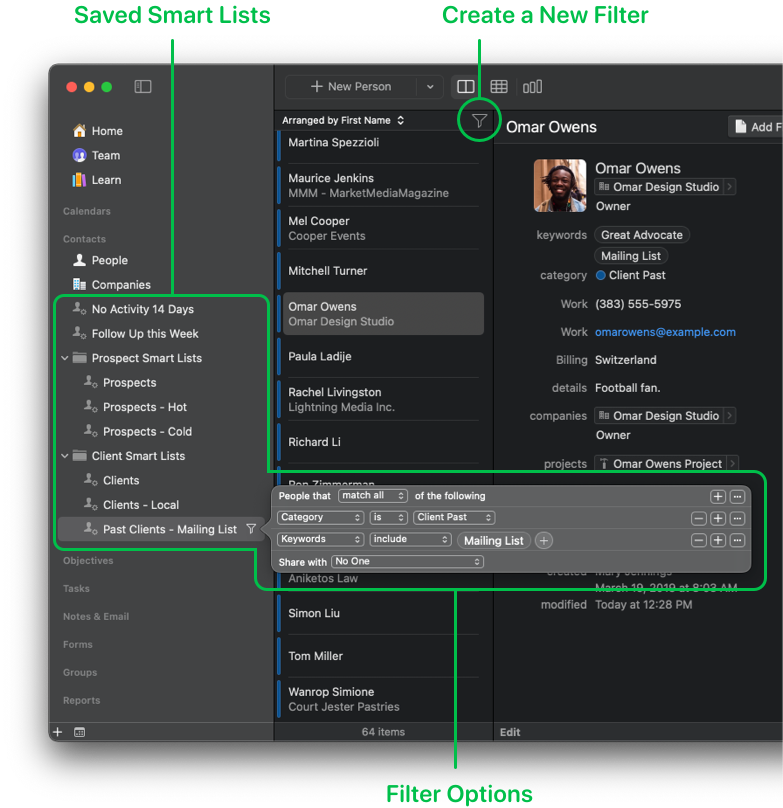Switch to table grid view
Screen dimensions: 783x808
tap(498, 87)
